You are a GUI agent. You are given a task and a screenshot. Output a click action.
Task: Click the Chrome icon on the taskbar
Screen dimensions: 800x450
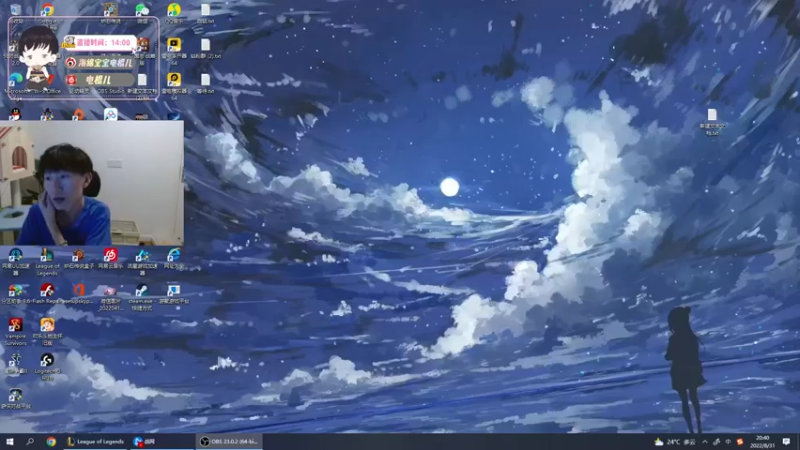tap(51, 441)
